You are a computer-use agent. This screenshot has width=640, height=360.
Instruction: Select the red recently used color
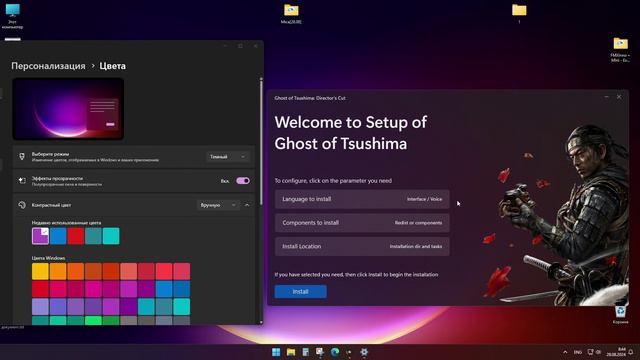[76, 236]
